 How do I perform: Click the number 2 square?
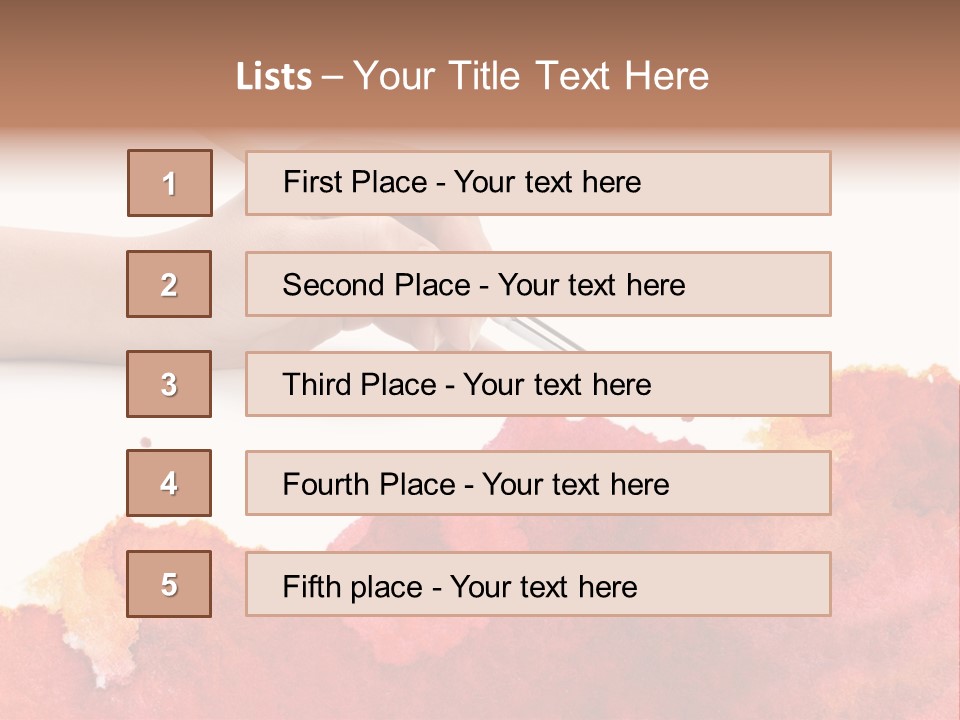point(169,284)
